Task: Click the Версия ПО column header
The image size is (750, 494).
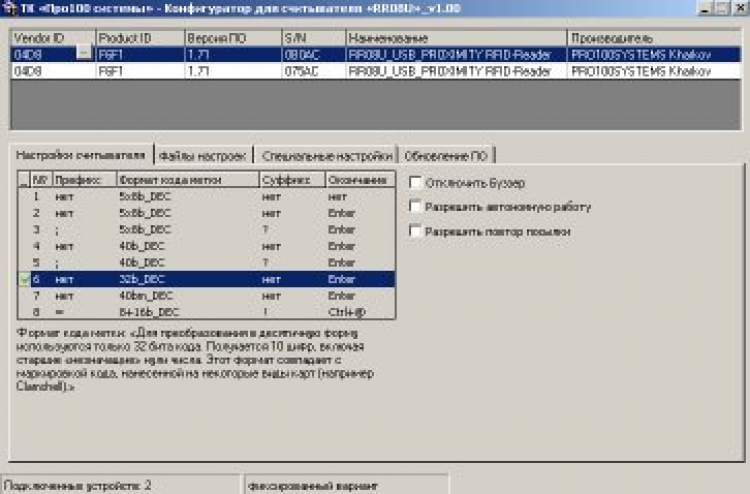Action: (x=233, y=38)
